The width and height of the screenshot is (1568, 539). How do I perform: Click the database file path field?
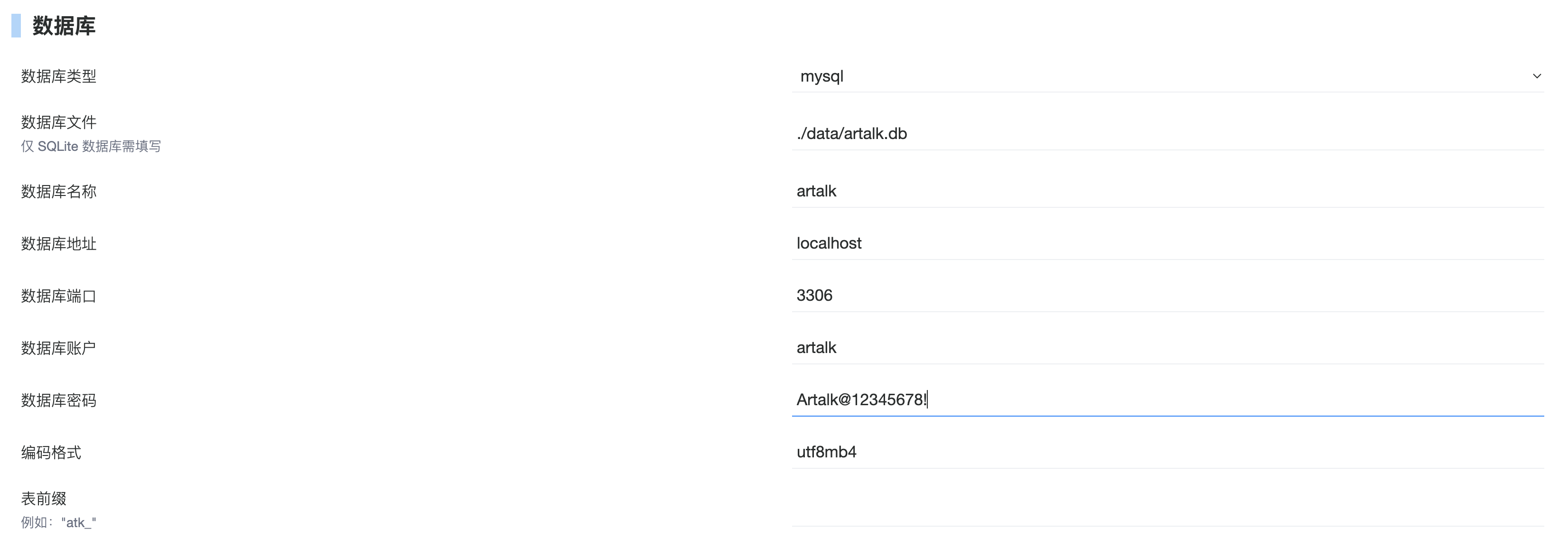(1157, 133)
